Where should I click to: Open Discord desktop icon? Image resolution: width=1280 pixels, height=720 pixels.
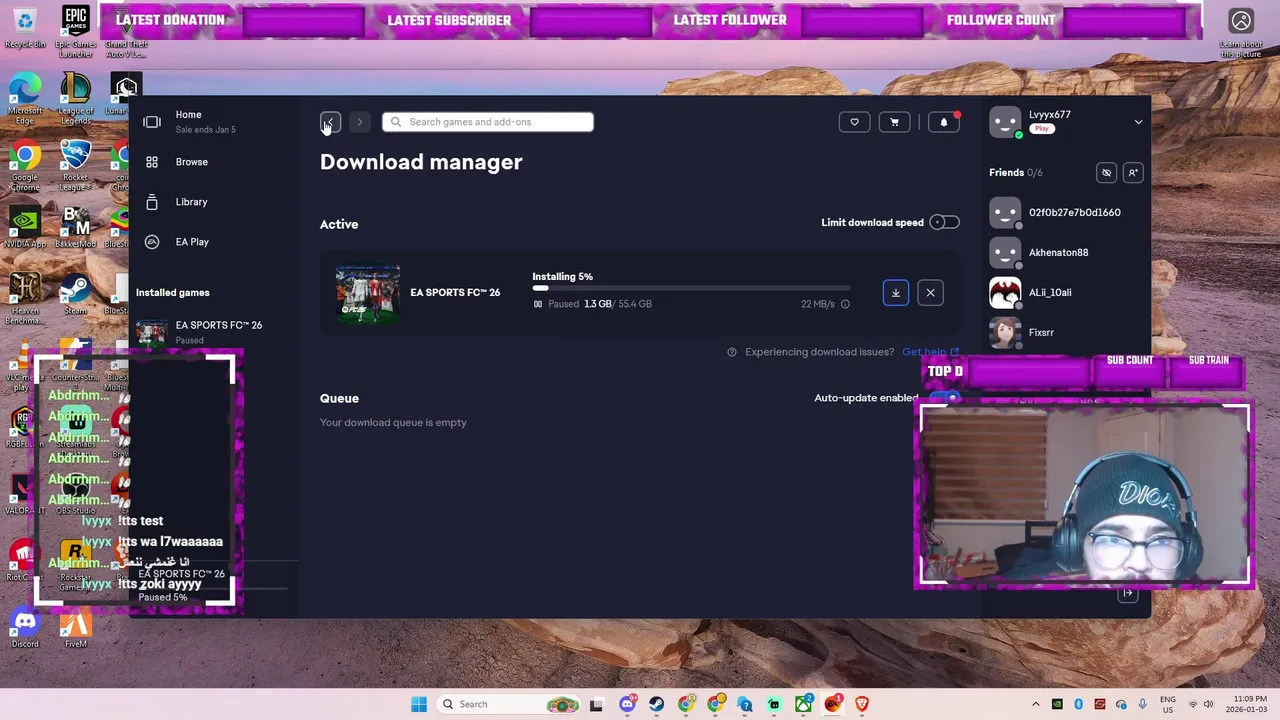tap(25, 628)
